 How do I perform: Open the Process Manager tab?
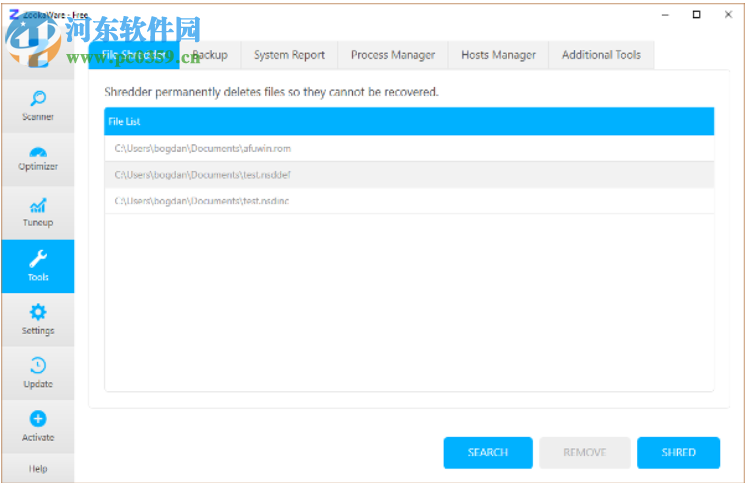click(393, 55)
